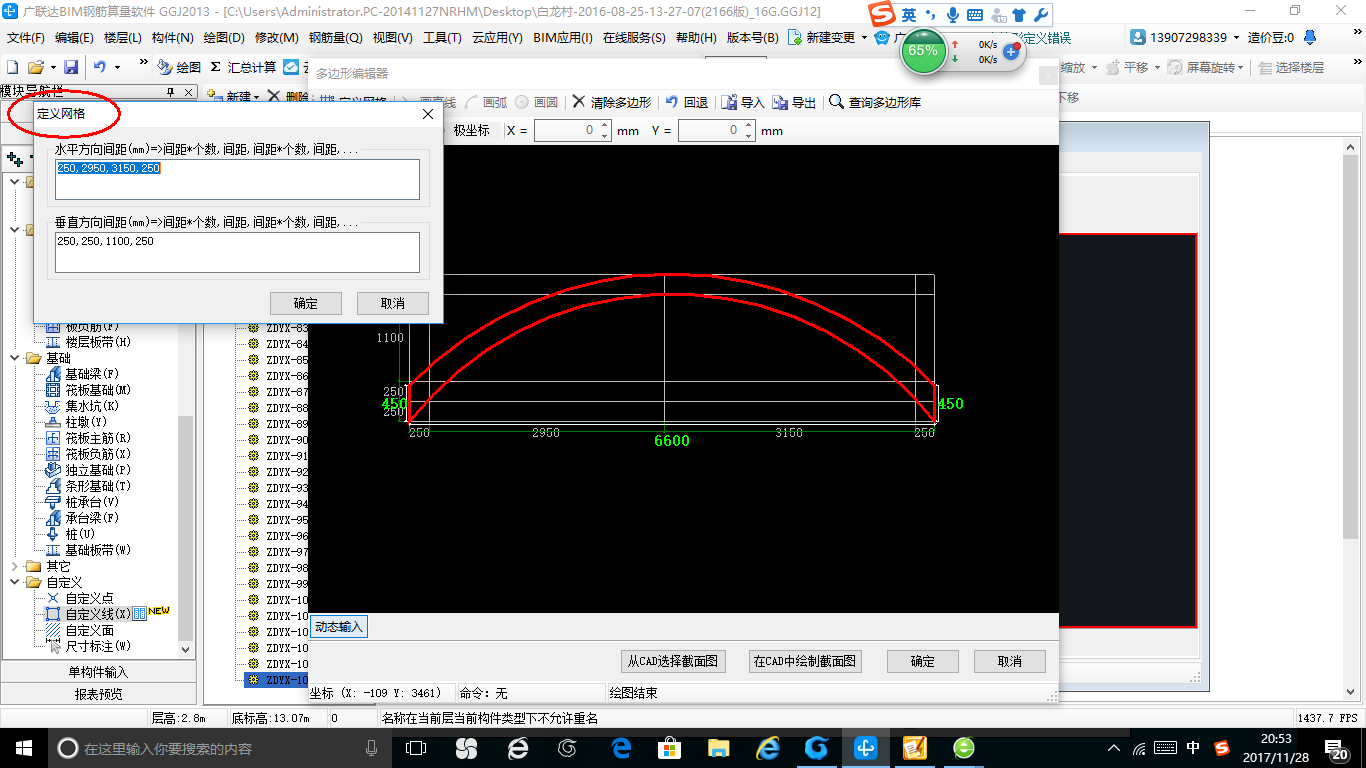Click 取消 in 定义网格 dialog
The width and height of the screenshot is (1366, 768).
(x=393, y=303)
